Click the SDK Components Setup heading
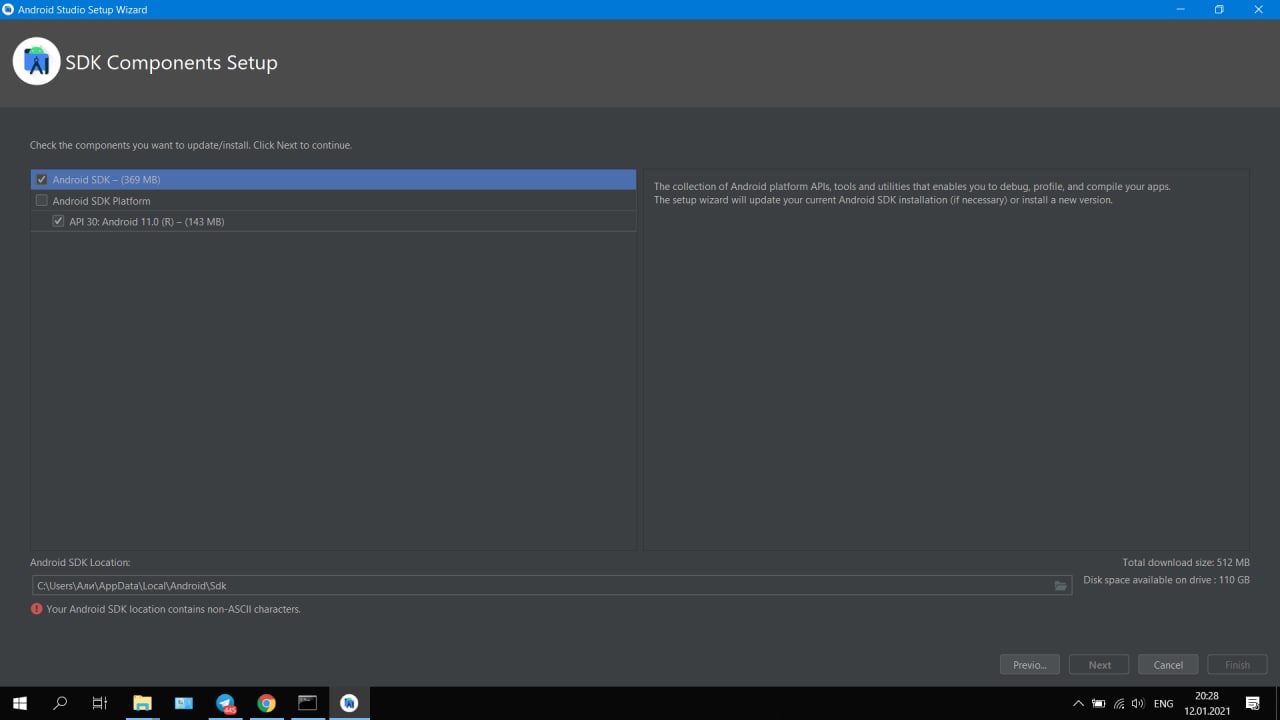Image resolution: width=1280 pixels, height=720 pixels. click(x=171, y=62)
